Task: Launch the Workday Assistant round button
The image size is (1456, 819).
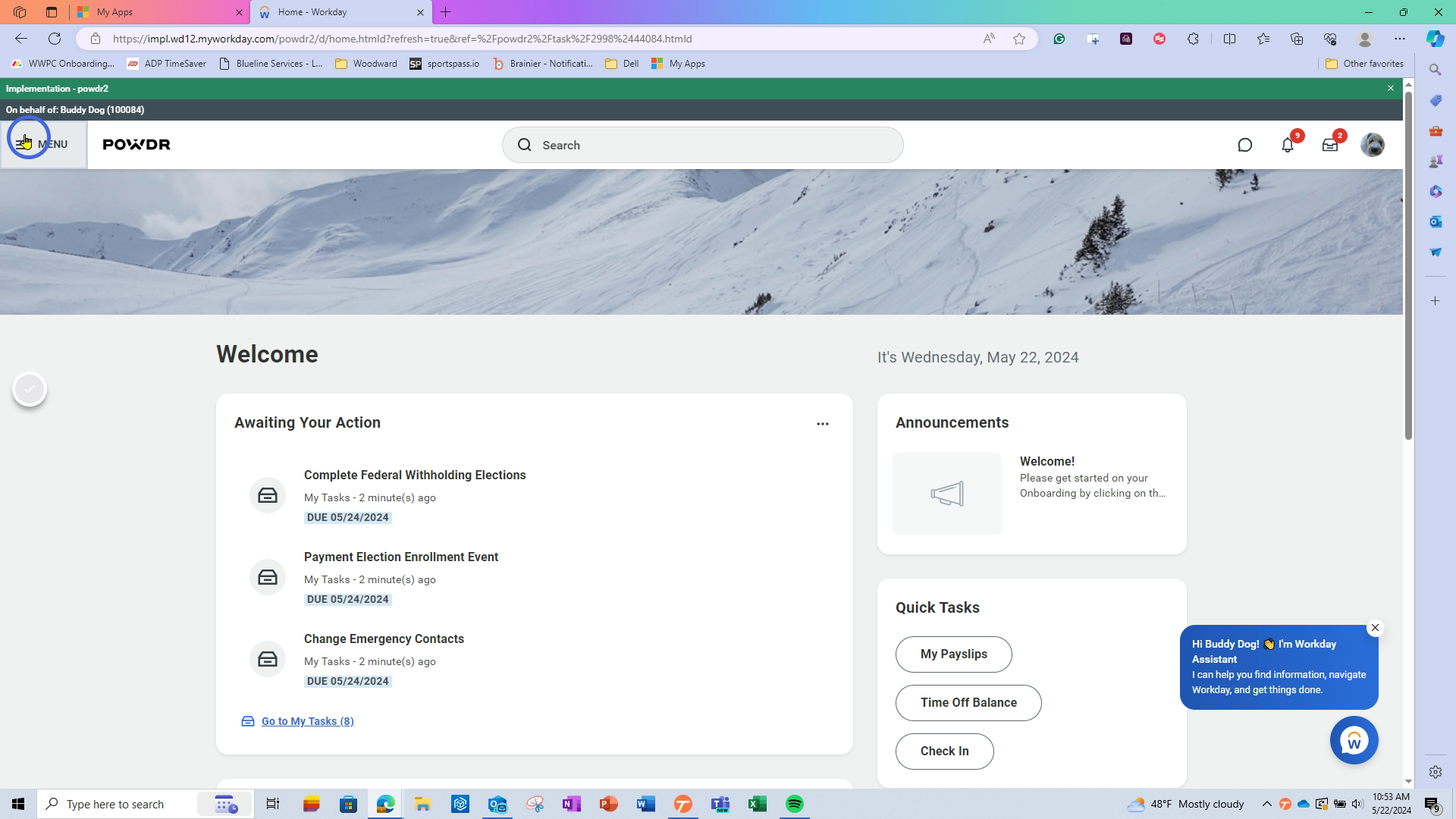Action: pyautogui.click(x=1354, y=740)
